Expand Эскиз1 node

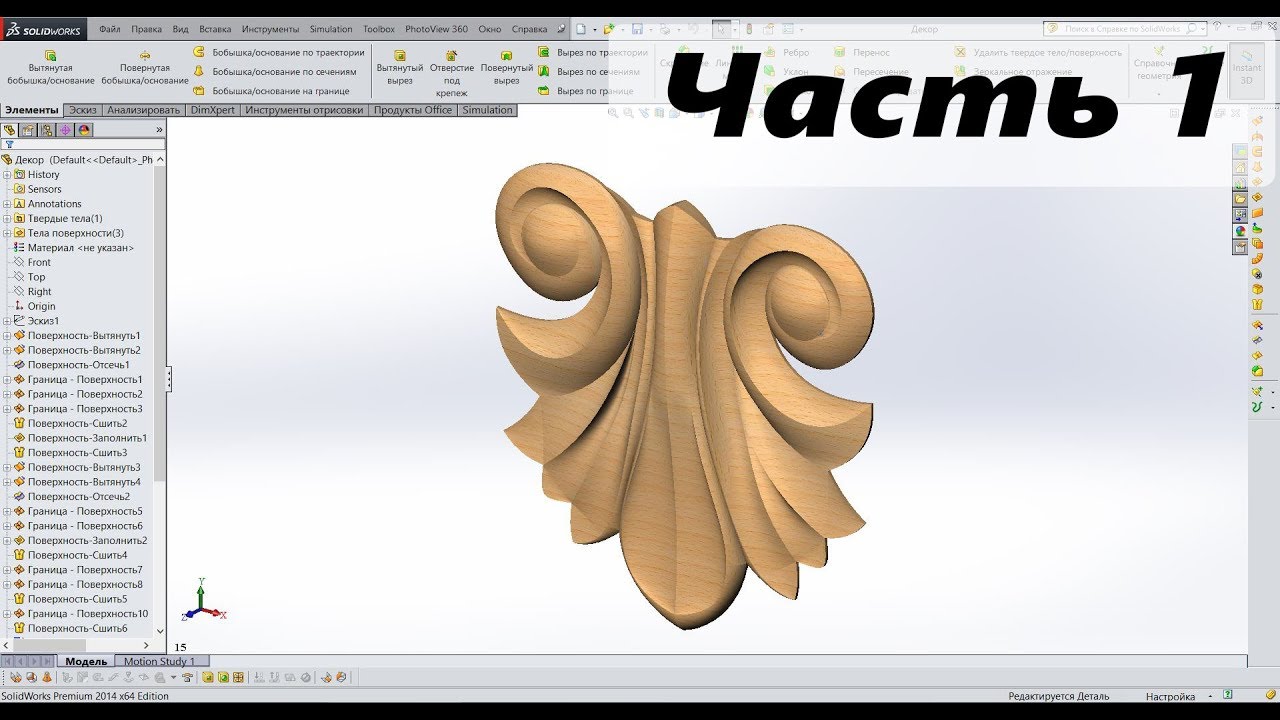click(7, 321)
